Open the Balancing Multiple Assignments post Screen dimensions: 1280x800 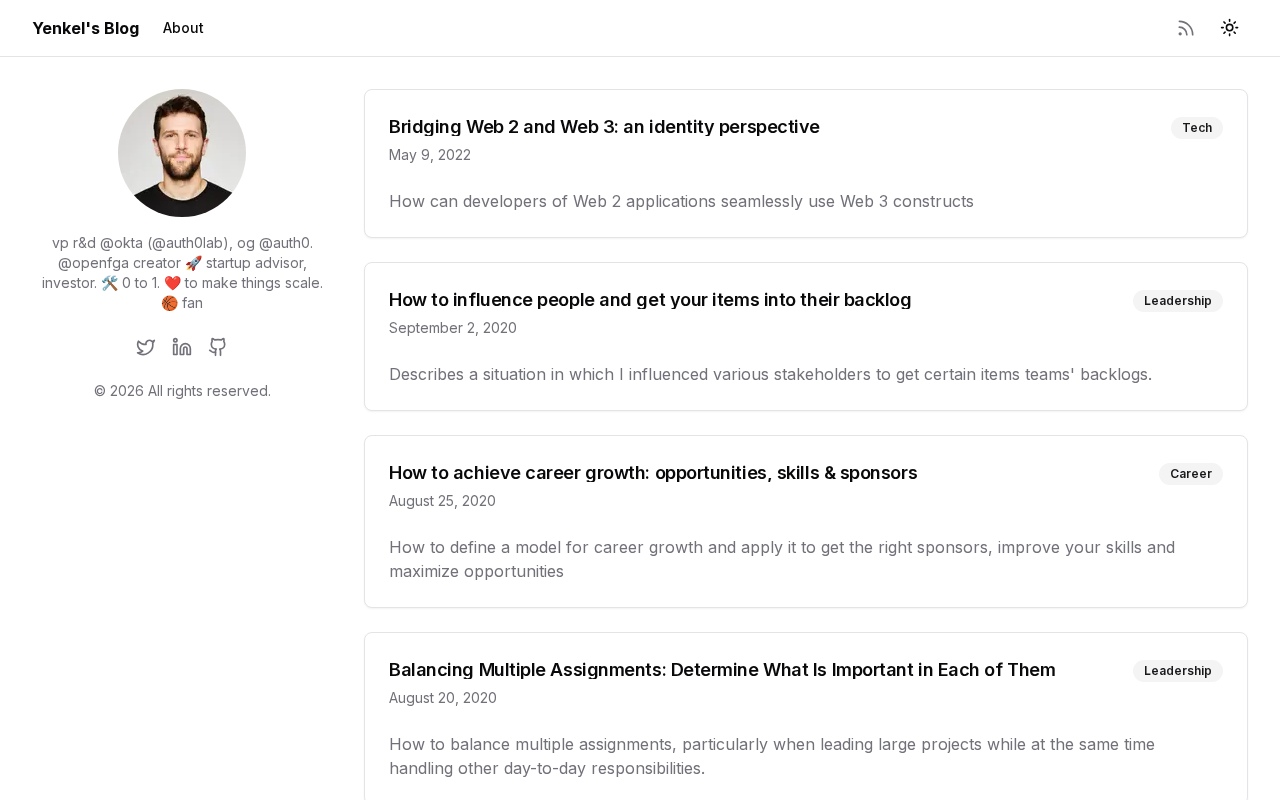tap(722, 670)
